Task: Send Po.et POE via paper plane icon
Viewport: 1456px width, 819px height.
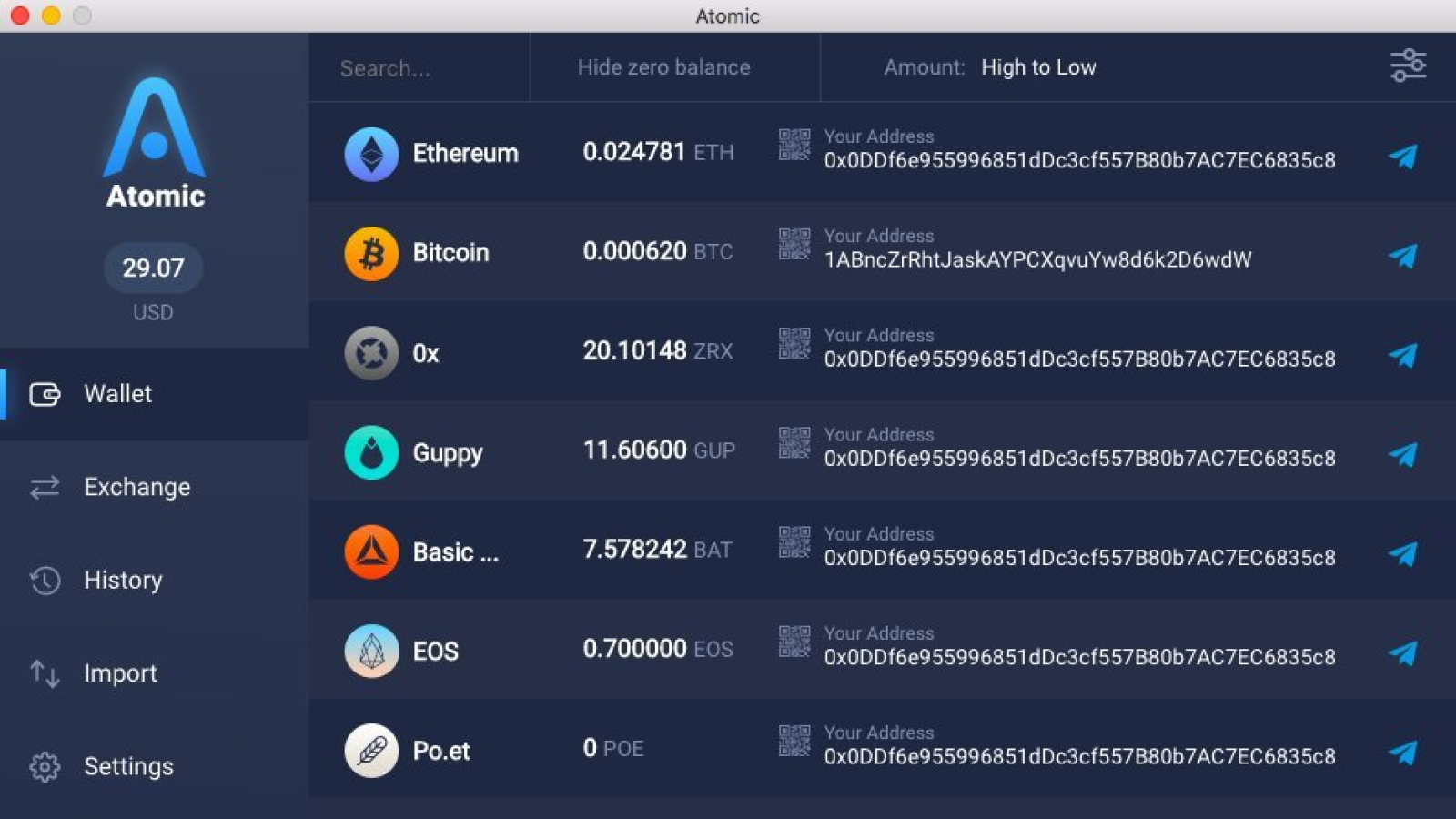Action: point(1403,753)
